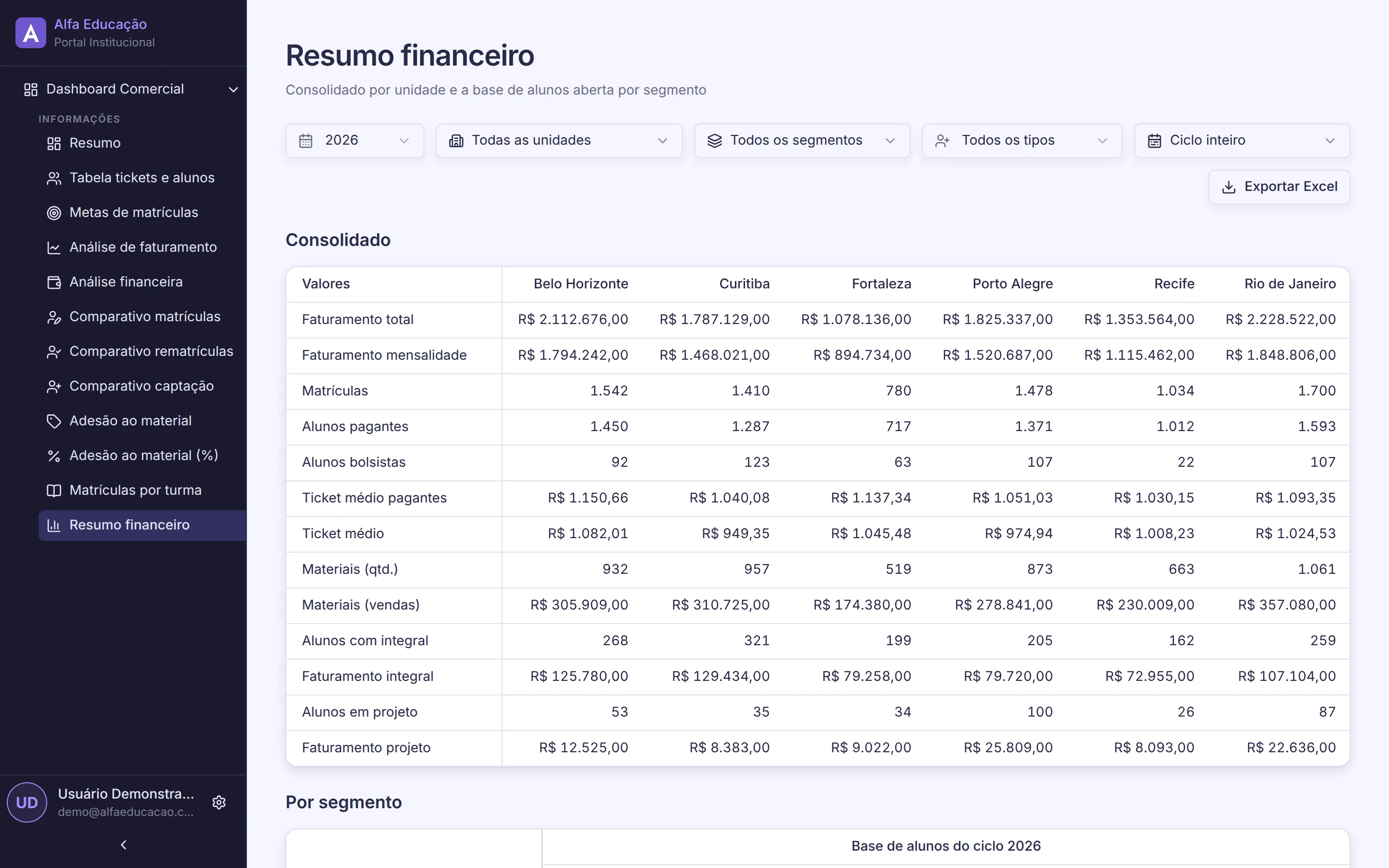This screenshot has height=868, width=1389.
Task: Collapse the sidebar with the left chevron
Action: tap(123, 844)
